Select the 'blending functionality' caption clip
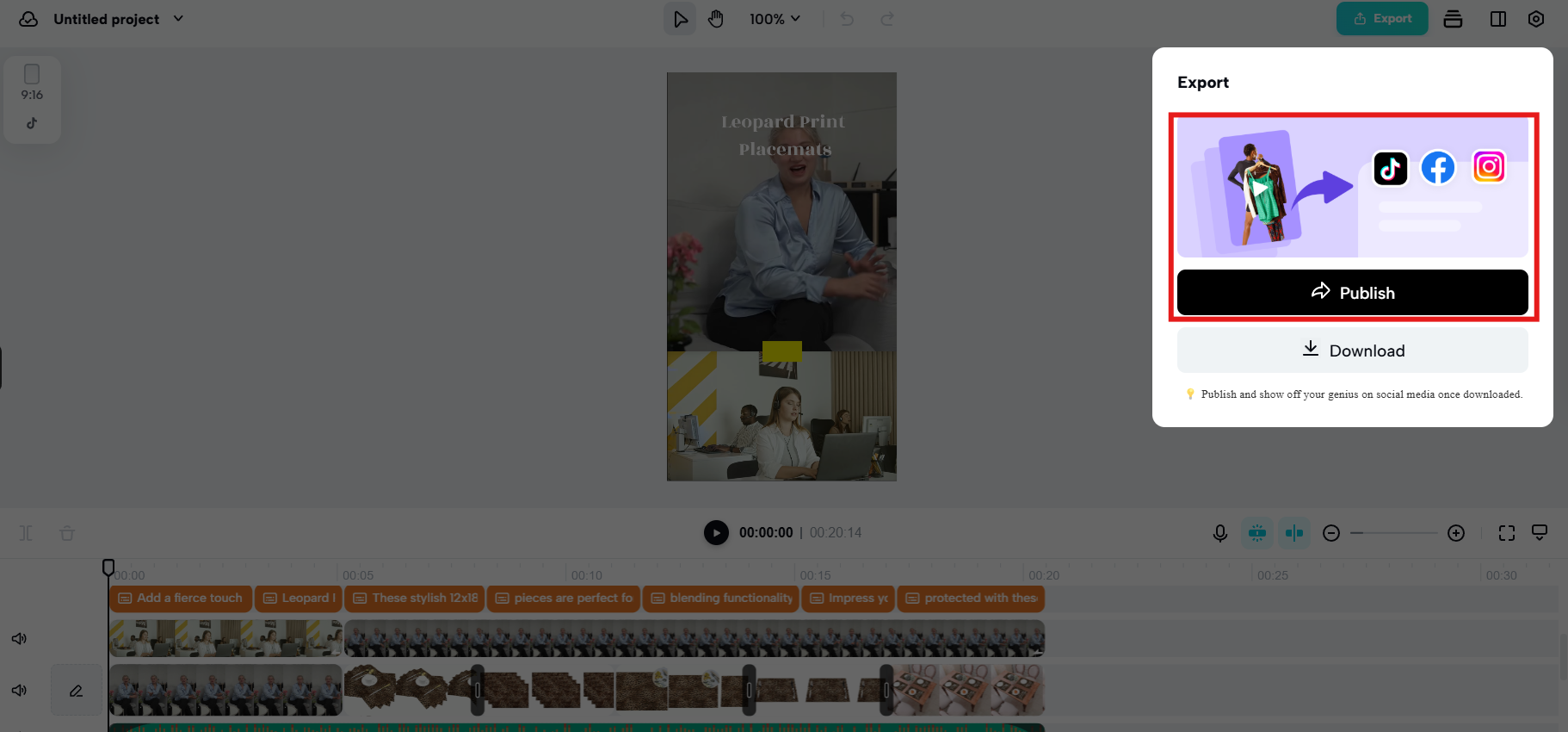This screenshot has width=1568, height=732. (x=721, y=598)
